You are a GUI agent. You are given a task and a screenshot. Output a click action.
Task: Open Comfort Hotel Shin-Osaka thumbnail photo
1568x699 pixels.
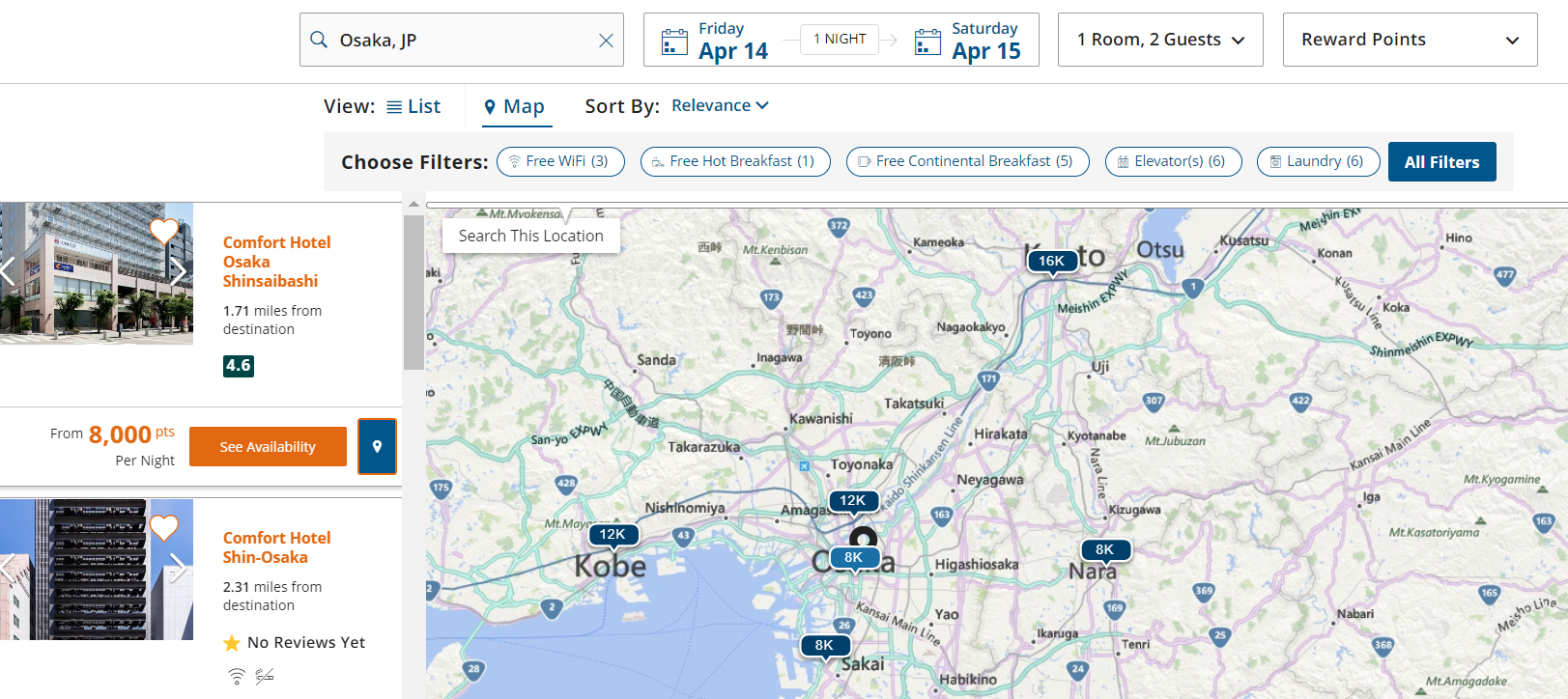click(97, 570)
